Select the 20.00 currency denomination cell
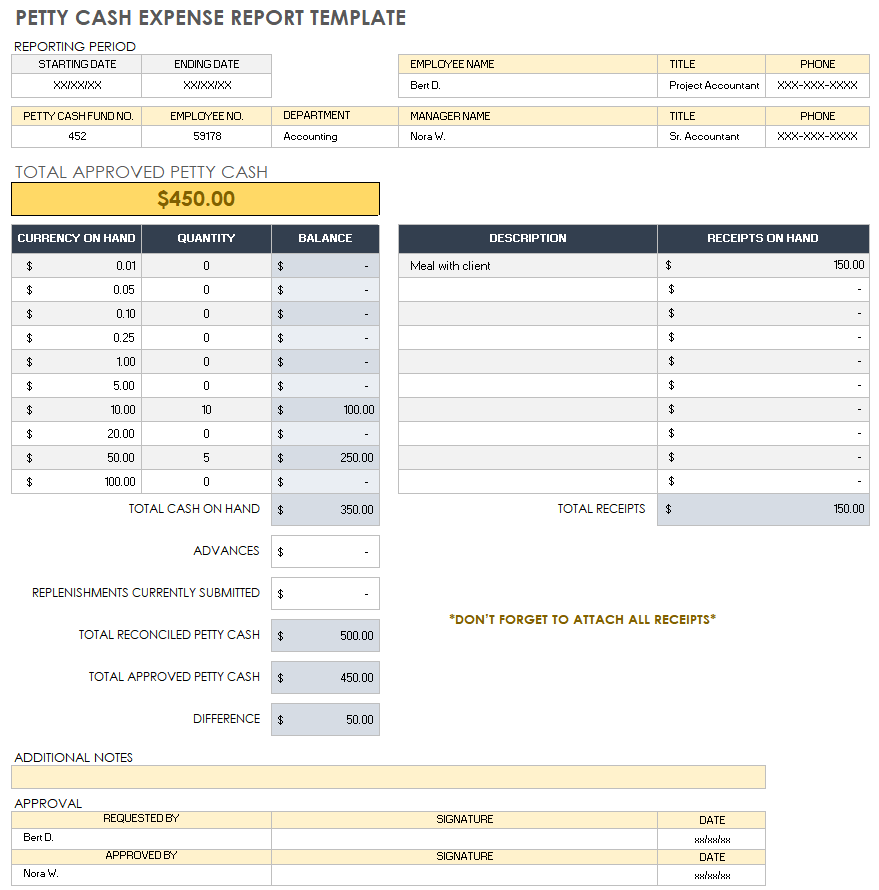The width and height of the screenshot is (879, 890). [x=77, y=434]
